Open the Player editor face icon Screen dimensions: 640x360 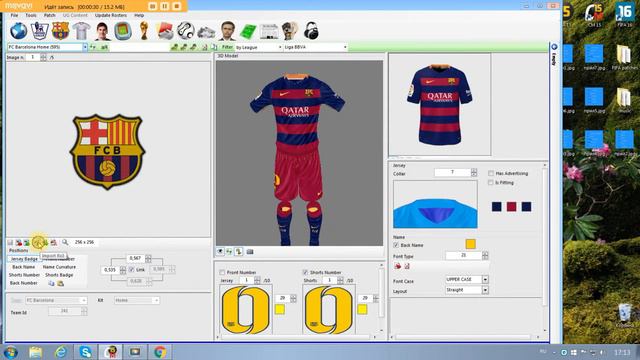coord(102,31)
